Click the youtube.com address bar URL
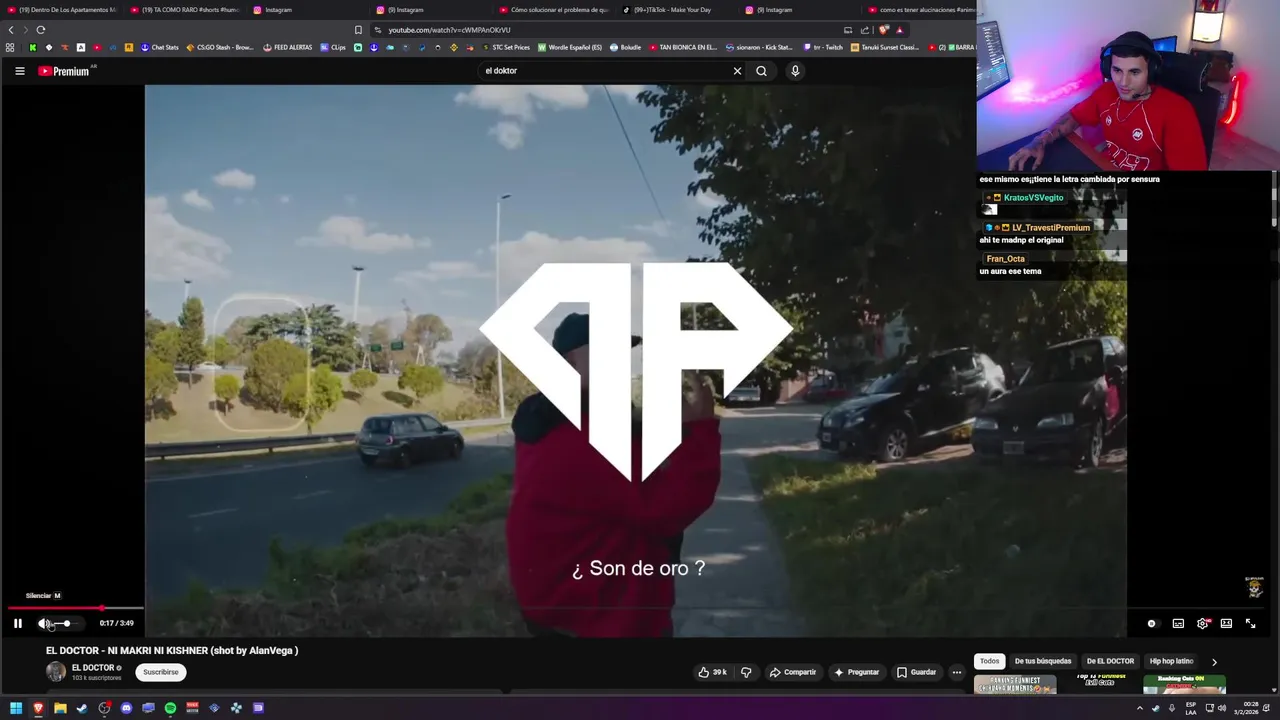The image size is (1280, 720). (x=449, y=30)
